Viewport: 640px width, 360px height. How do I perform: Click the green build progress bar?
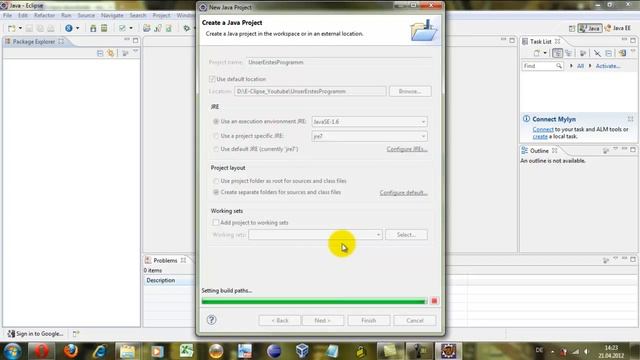point(314,302)
